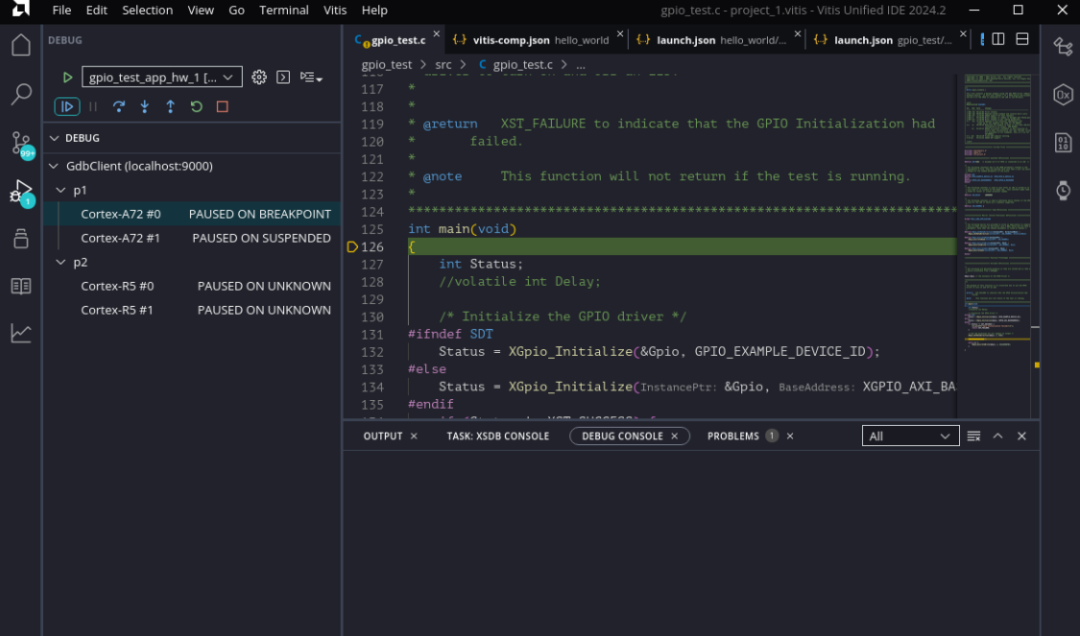Close the launch.json hello_world tab
The width and height of the screenshot is (1080, 636).
coord(798,34)
